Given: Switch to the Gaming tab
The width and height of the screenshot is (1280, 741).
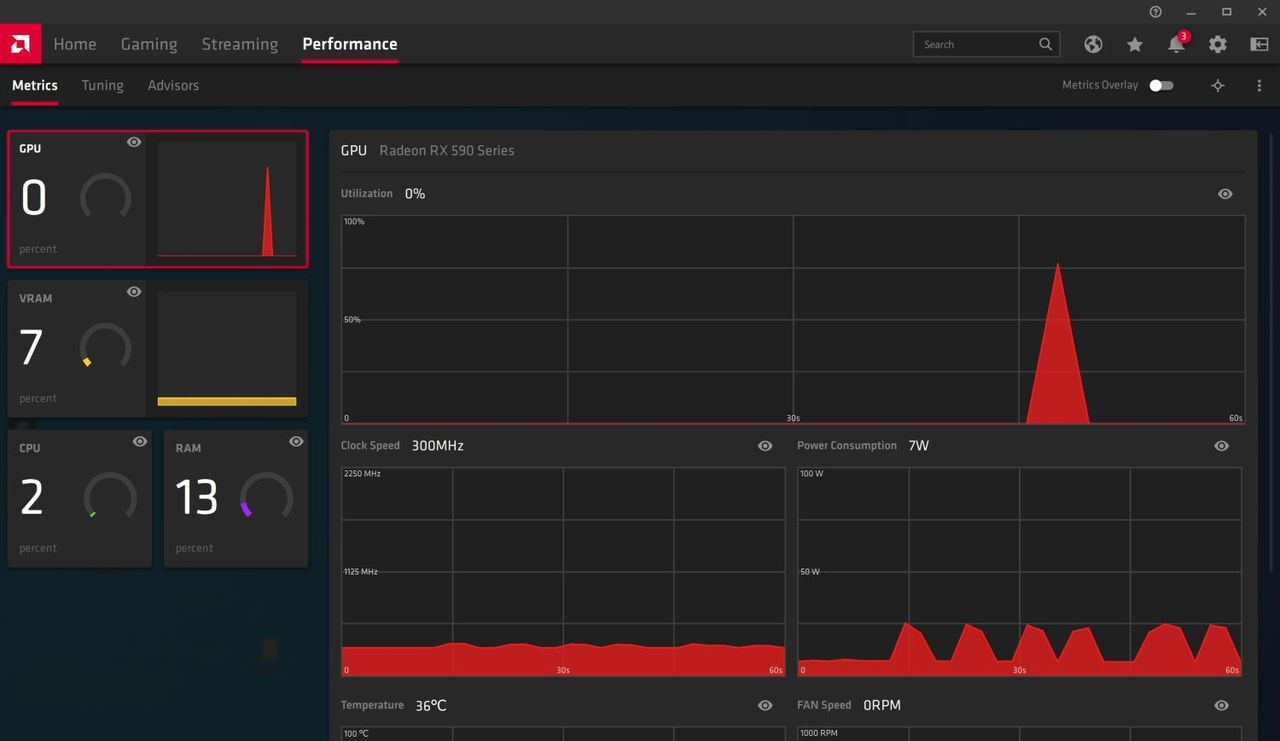Looking at the screenshot, I should tap(149, 44).
